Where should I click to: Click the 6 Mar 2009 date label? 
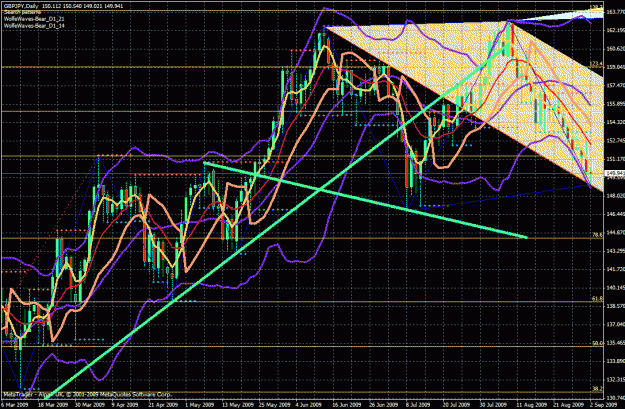tap(13, 405)
